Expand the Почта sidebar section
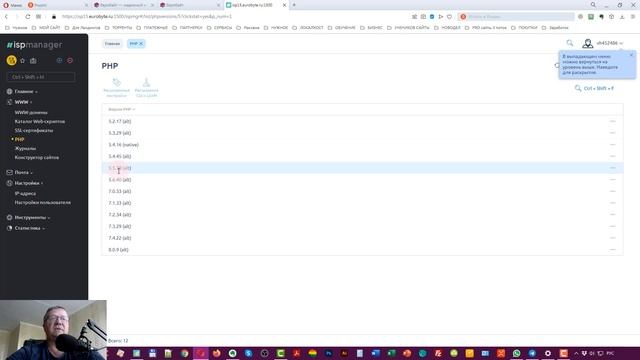The image size is (640, 360). (x=23, y=172)
